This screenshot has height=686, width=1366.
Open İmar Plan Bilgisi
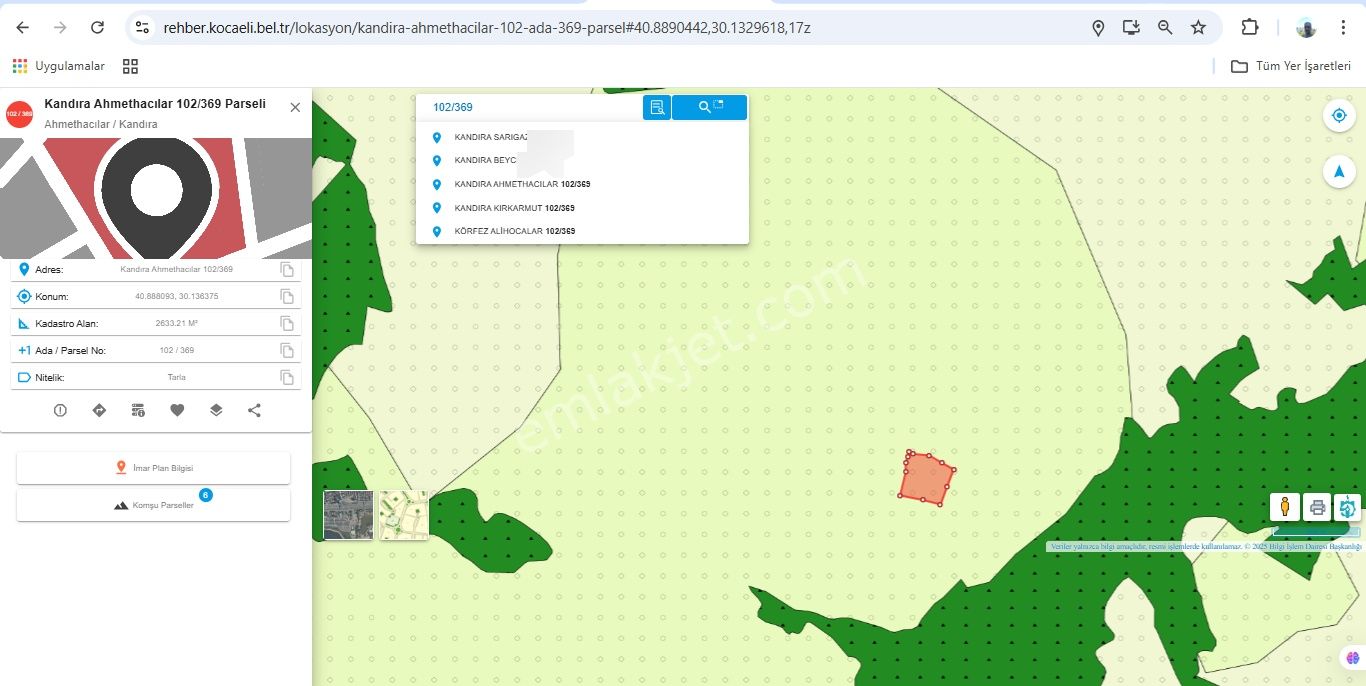pos(154,468)
